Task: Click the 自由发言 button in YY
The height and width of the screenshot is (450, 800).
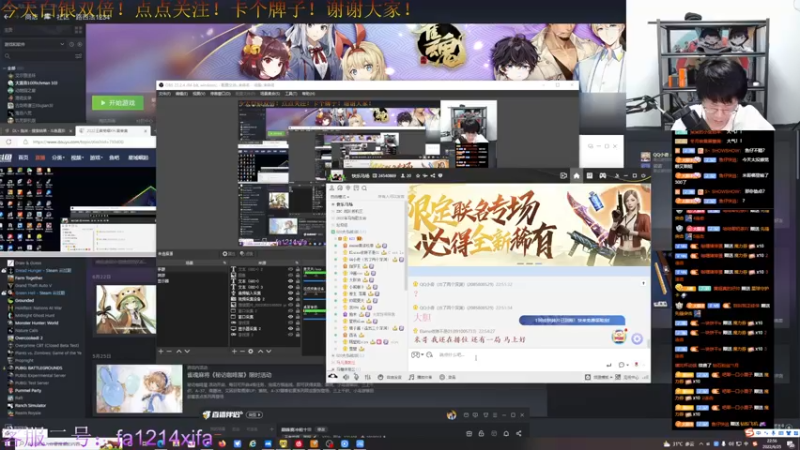Action: click(390, 377)
